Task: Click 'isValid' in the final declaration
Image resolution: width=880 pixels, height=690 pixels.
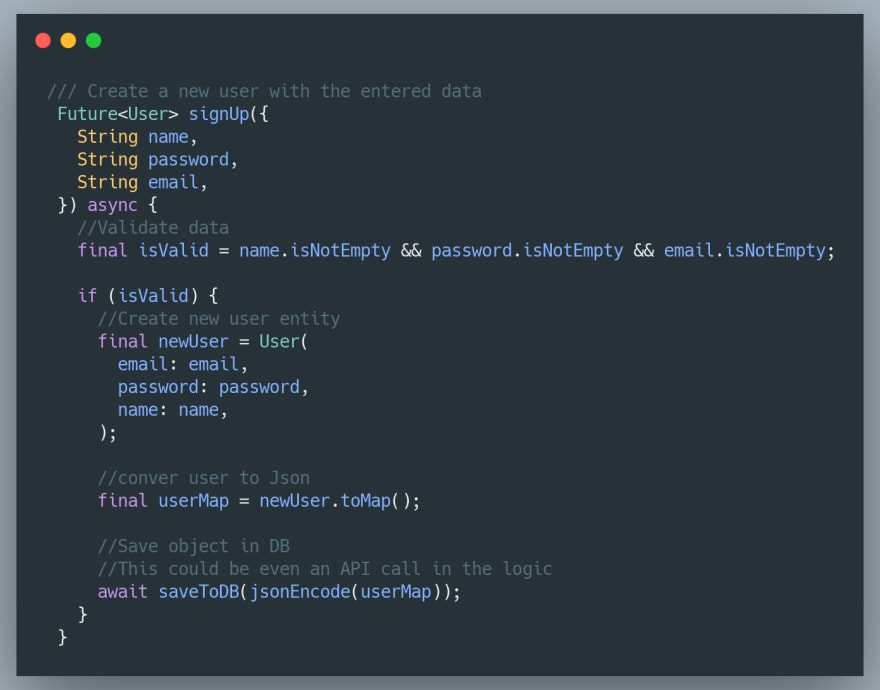Action: click(174, 250)
